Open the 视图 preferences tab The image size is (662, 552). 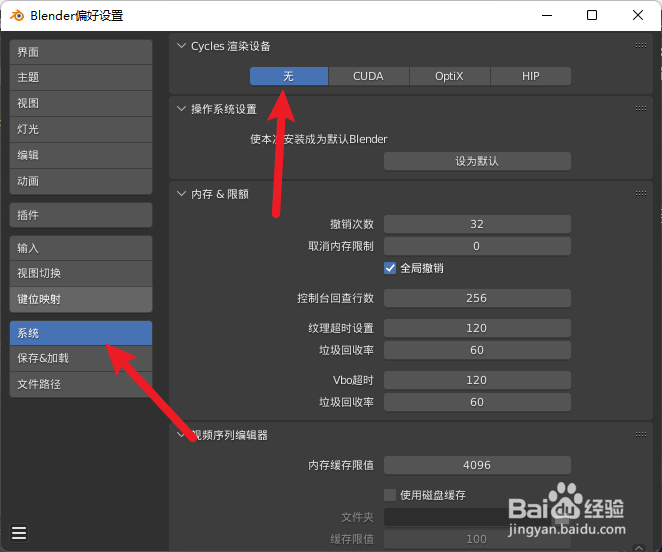81,103
